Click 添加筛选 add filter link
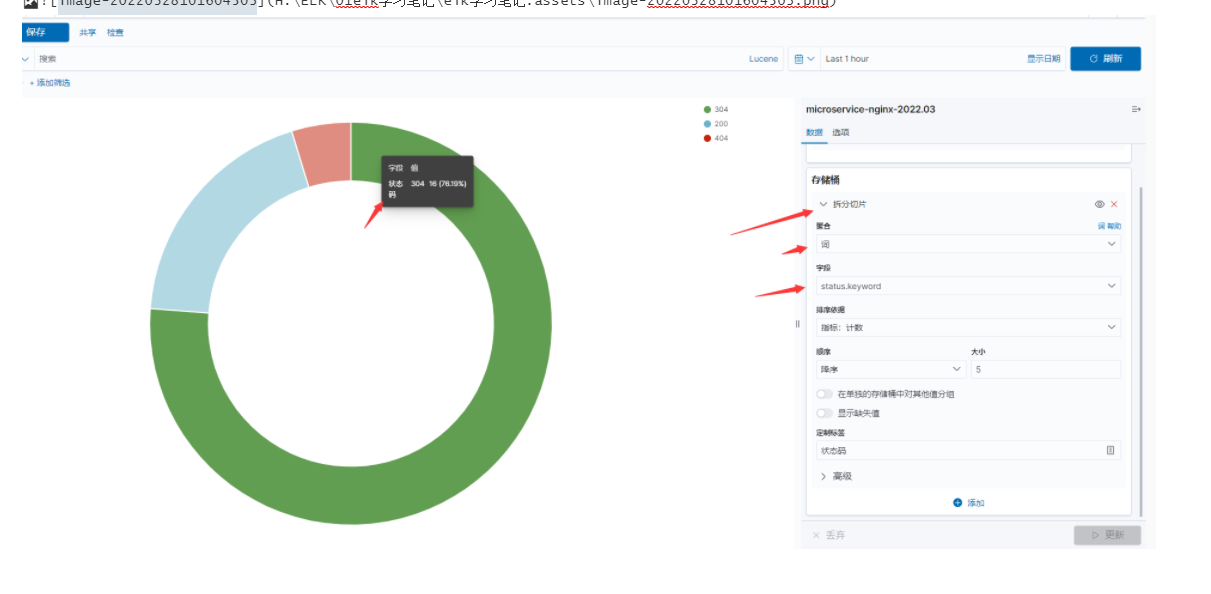 [50, 83]
